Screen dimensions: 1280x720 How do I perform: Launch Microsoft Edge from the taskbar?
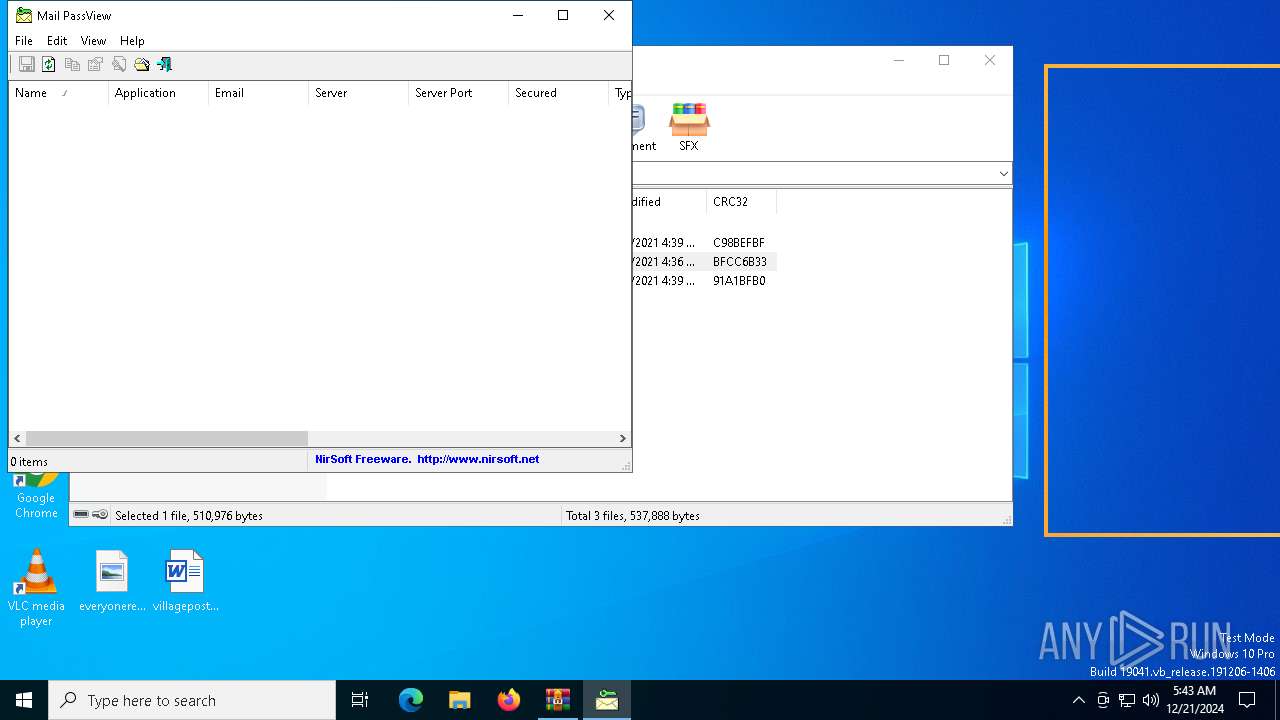point(411,700)
